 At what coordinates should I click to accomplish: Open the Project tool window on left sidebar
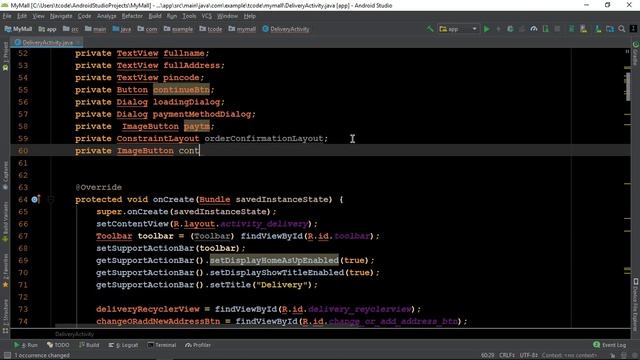click(5, 57)
